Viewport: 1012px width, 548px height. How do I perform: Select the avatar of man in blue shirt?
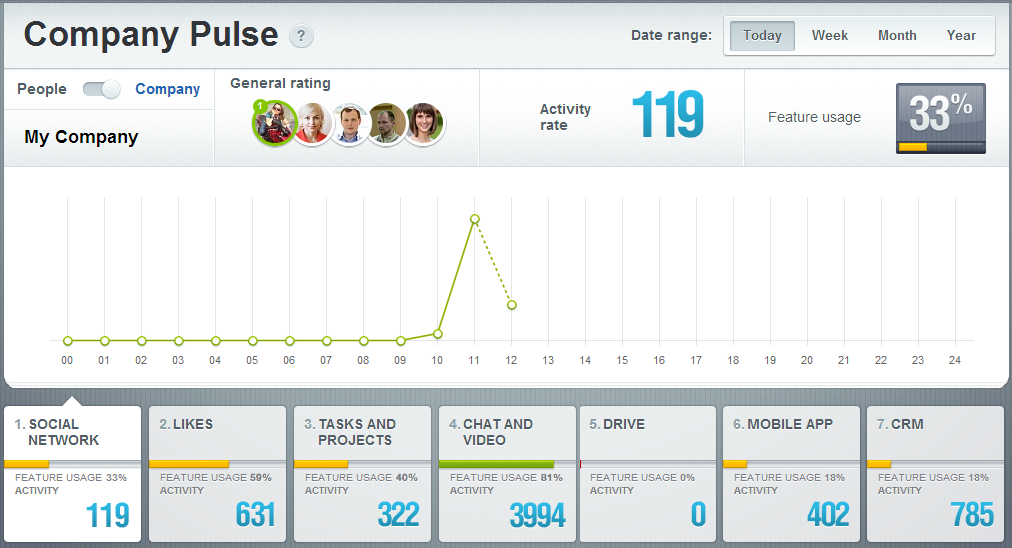tap(350, 124)
